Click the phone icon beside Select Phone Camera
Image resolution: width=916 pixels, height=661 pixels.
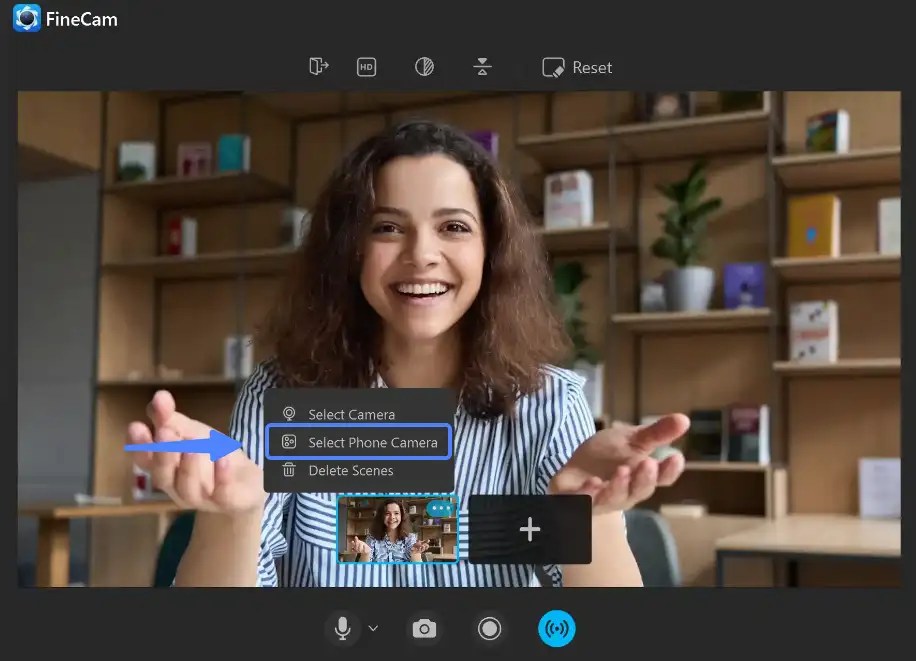click(290, 441)
